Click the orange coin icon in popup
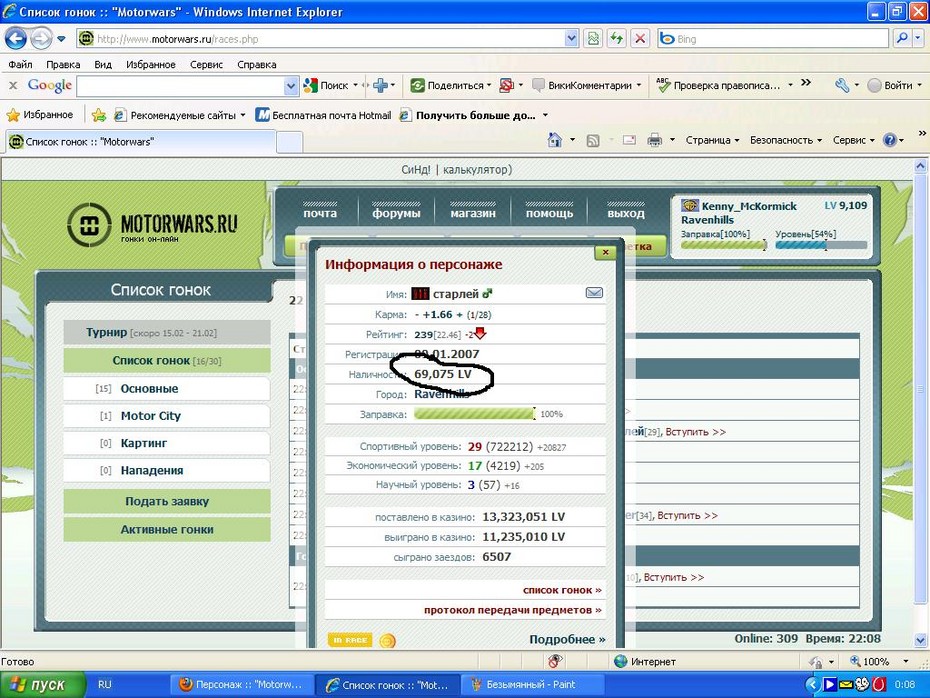 coord(387,640)
